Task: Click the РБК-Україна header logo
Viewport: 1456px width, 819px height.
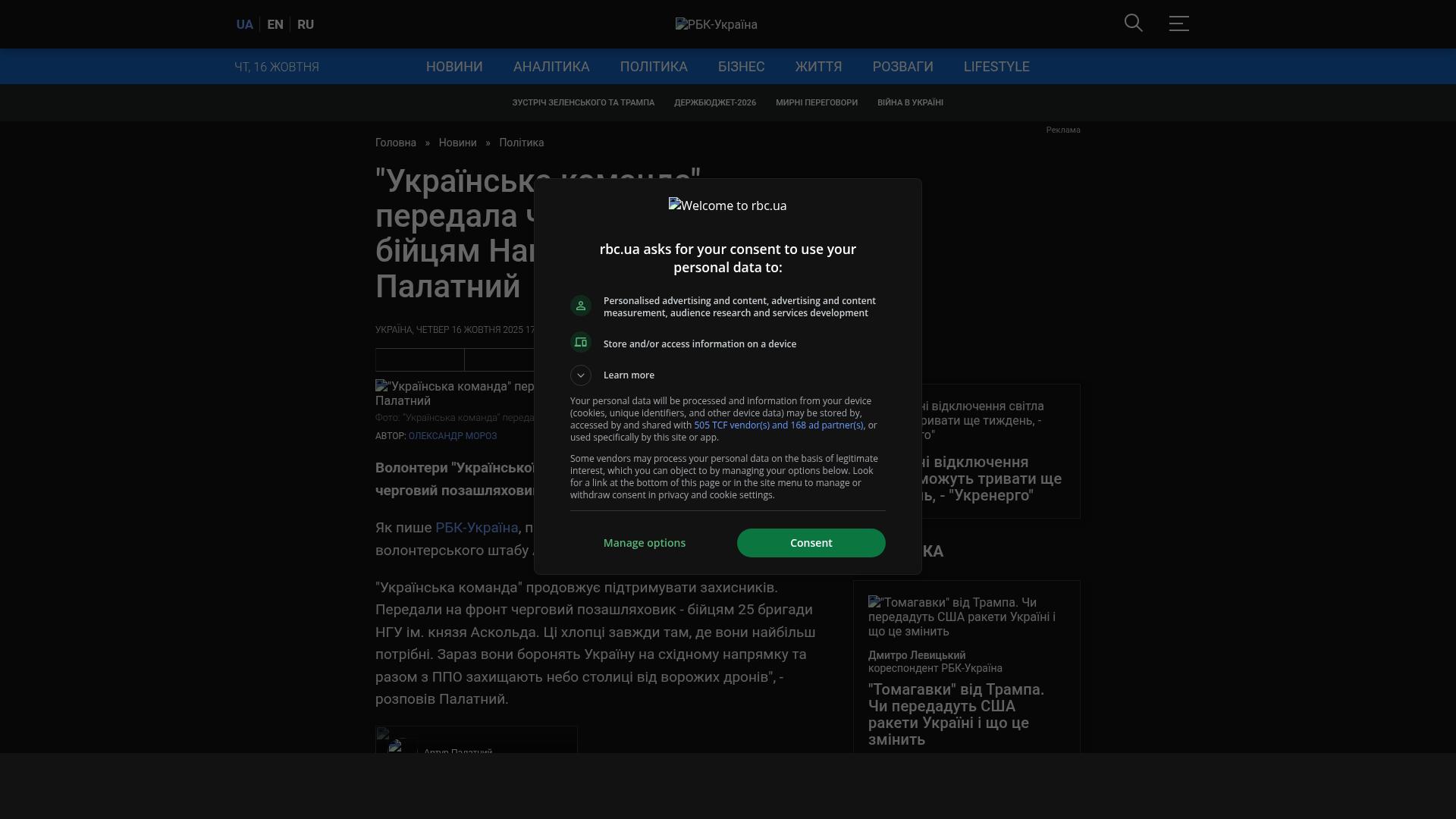Action: [716, 24]
